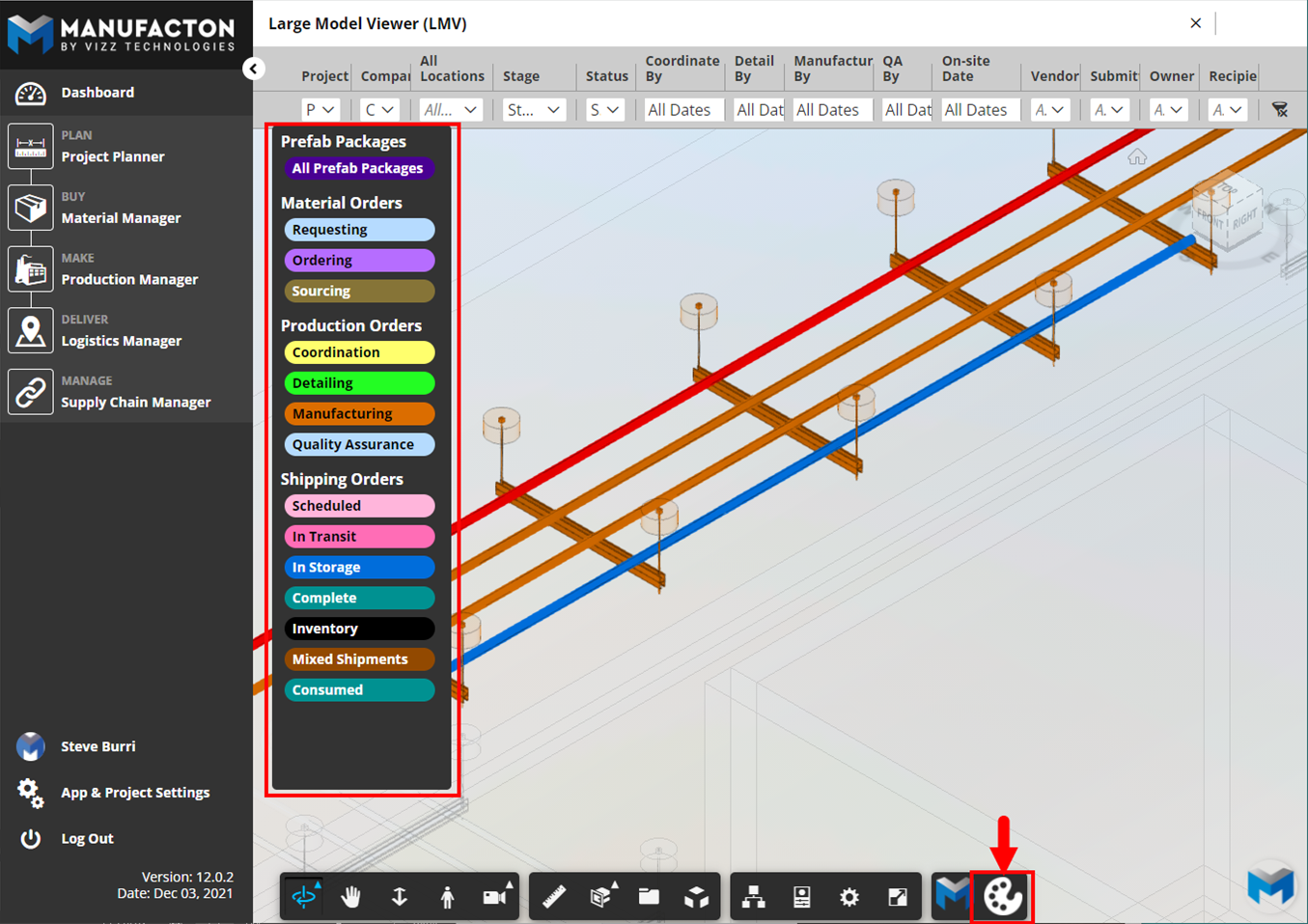The width and height of the screenshot is (1308, 924).
Task: Toggle fullscreen mode in the viewer
Action: point(896,896)
